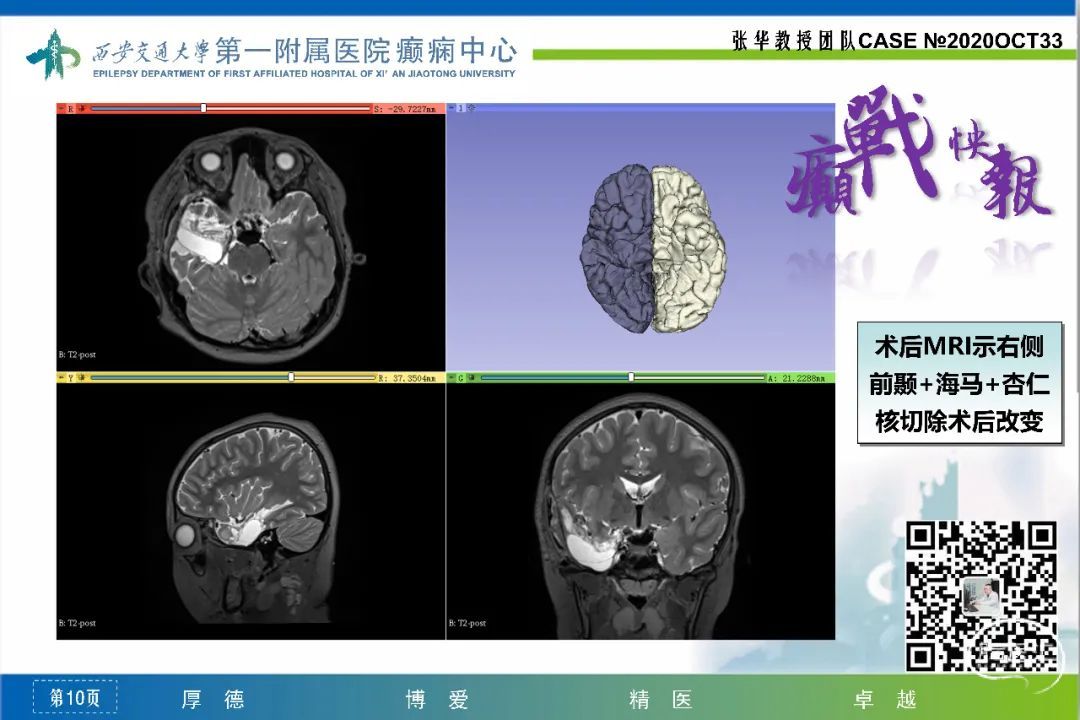Click the red slice view 'R' label
The height and width of the screenshot is (720, 1080).
(70, 108)
